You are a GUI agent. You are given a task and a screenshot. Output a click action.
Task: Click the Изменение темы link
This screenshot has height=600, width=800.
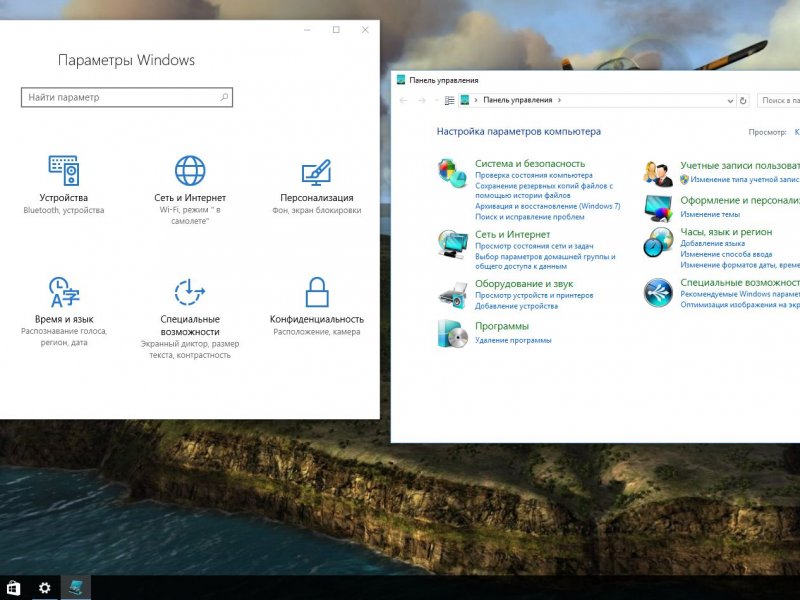click(x=710, y=214)
